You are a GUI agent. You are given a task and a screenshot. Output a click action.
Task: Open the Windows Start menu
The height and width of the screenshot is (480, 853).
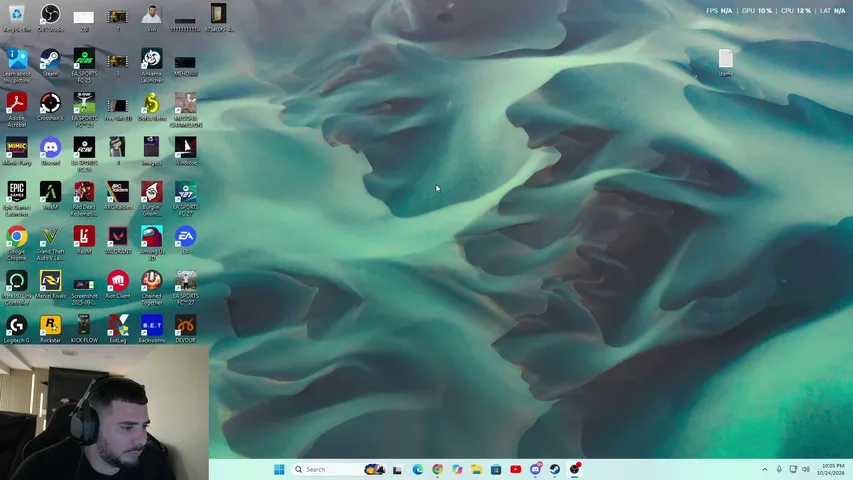click(x=279, y=470)
